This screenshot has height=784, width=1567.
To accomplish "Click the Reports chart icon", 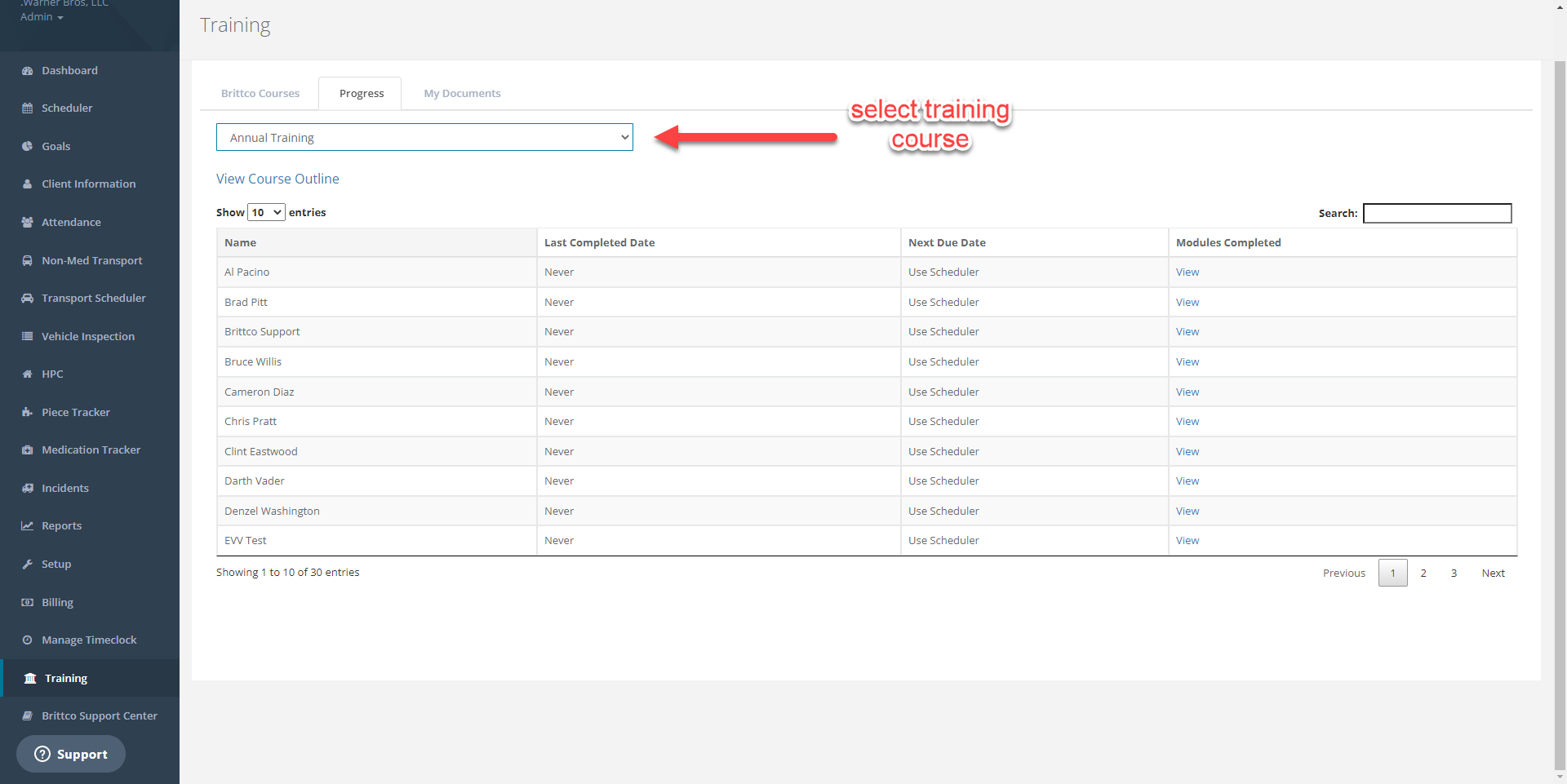I will (27, 526).
